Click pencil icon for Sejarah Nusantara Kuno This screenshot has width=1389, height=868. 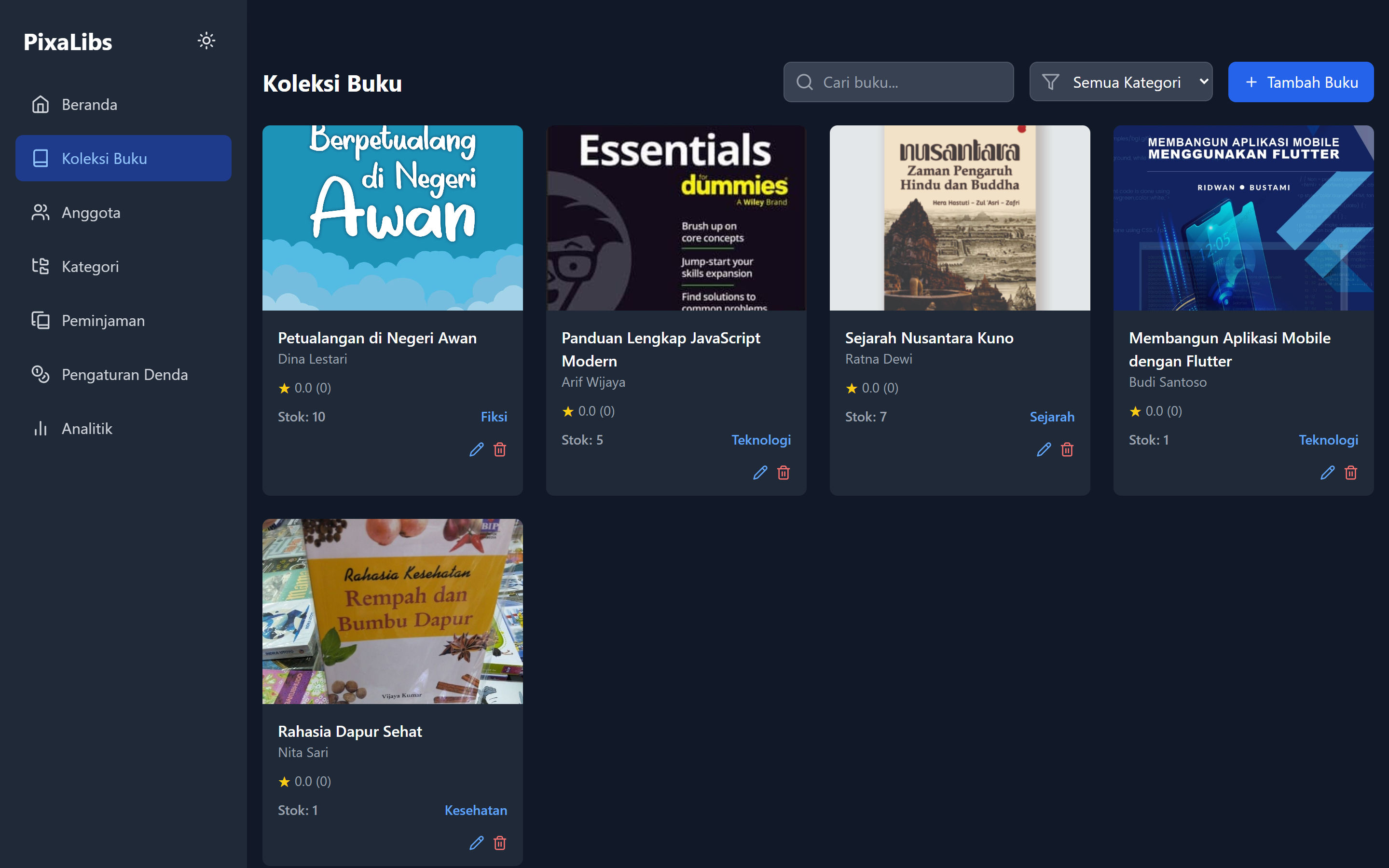(1044, 449)
